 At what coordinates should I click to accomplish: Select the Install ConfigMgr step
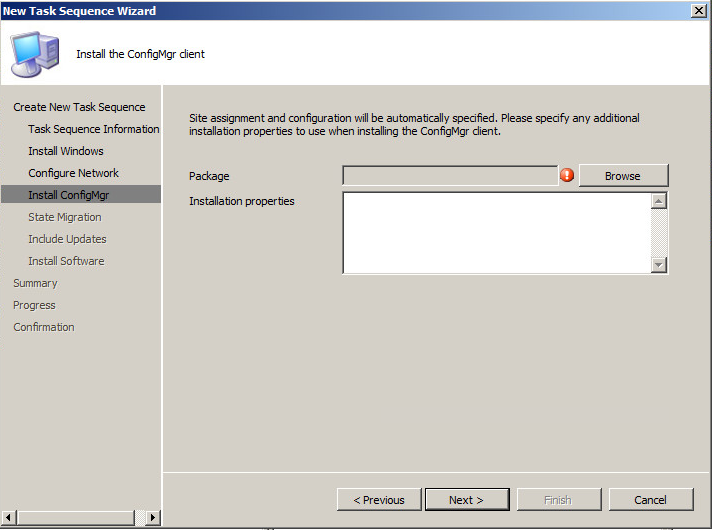(81, 194)
